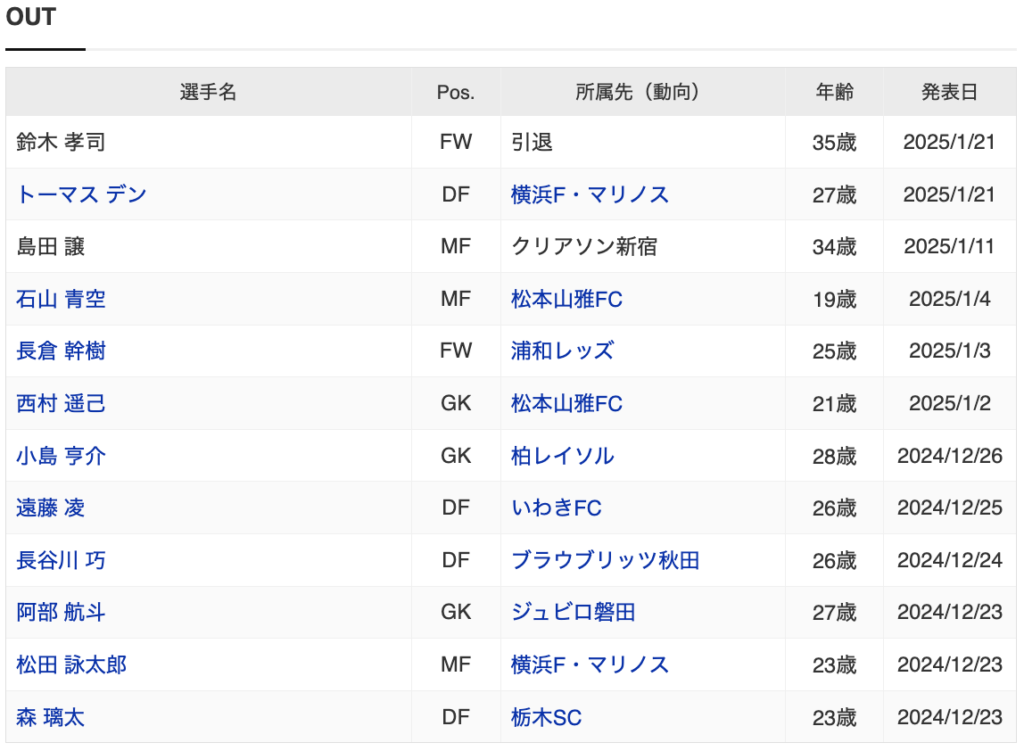Open player link 西村 遥己
1024x751 pixels.
[61, 404]
